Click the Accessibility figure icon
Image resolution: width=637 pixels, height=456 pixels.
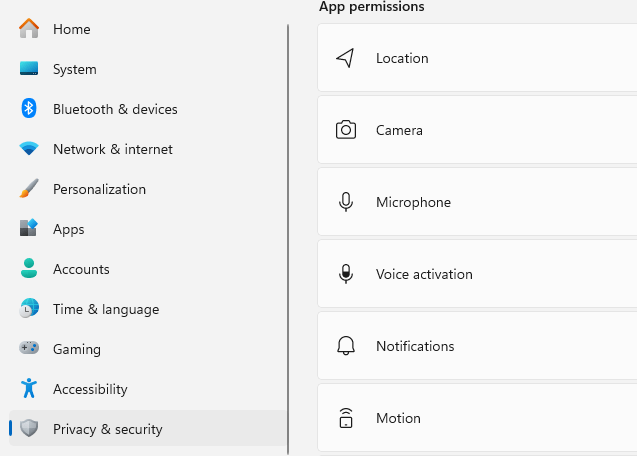coord(29,389)
